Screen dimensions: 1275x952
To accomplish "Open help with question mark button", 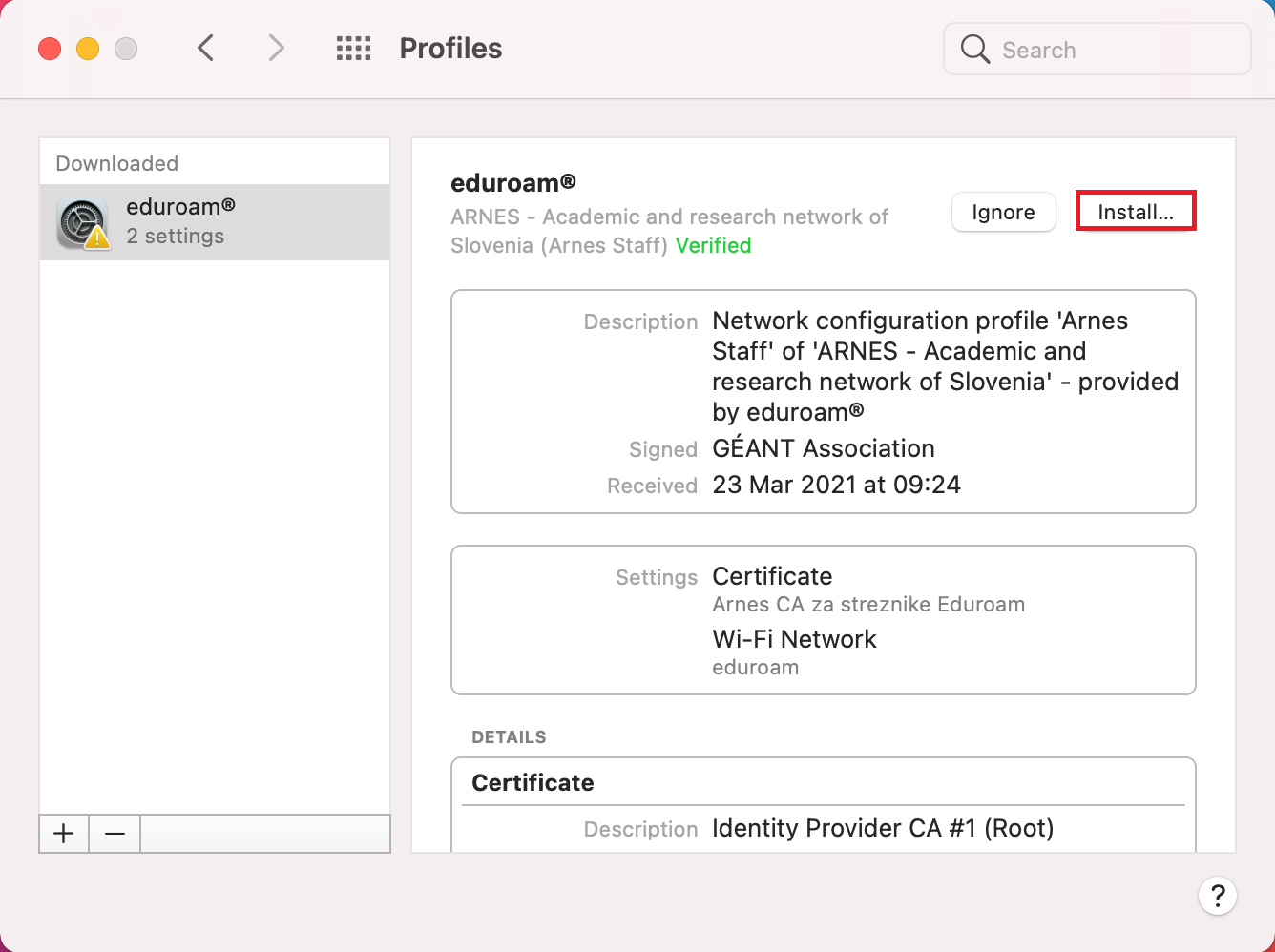I will point(1218,896).
